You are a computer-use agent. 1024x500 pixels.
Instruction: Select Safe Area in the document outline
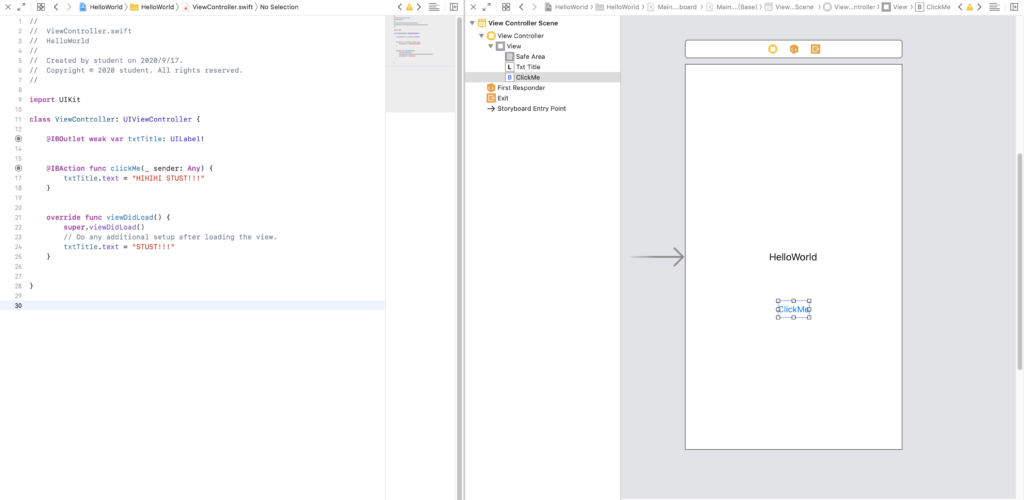tap(529, 57)
